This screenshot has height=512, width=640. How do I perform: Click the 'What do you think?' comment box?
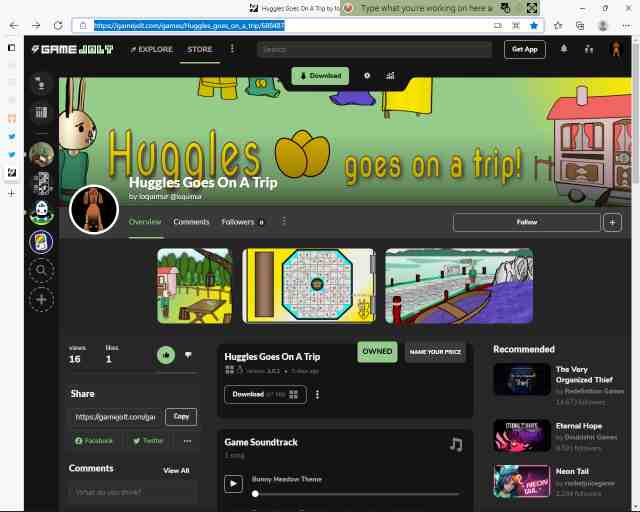click(133, 492)
